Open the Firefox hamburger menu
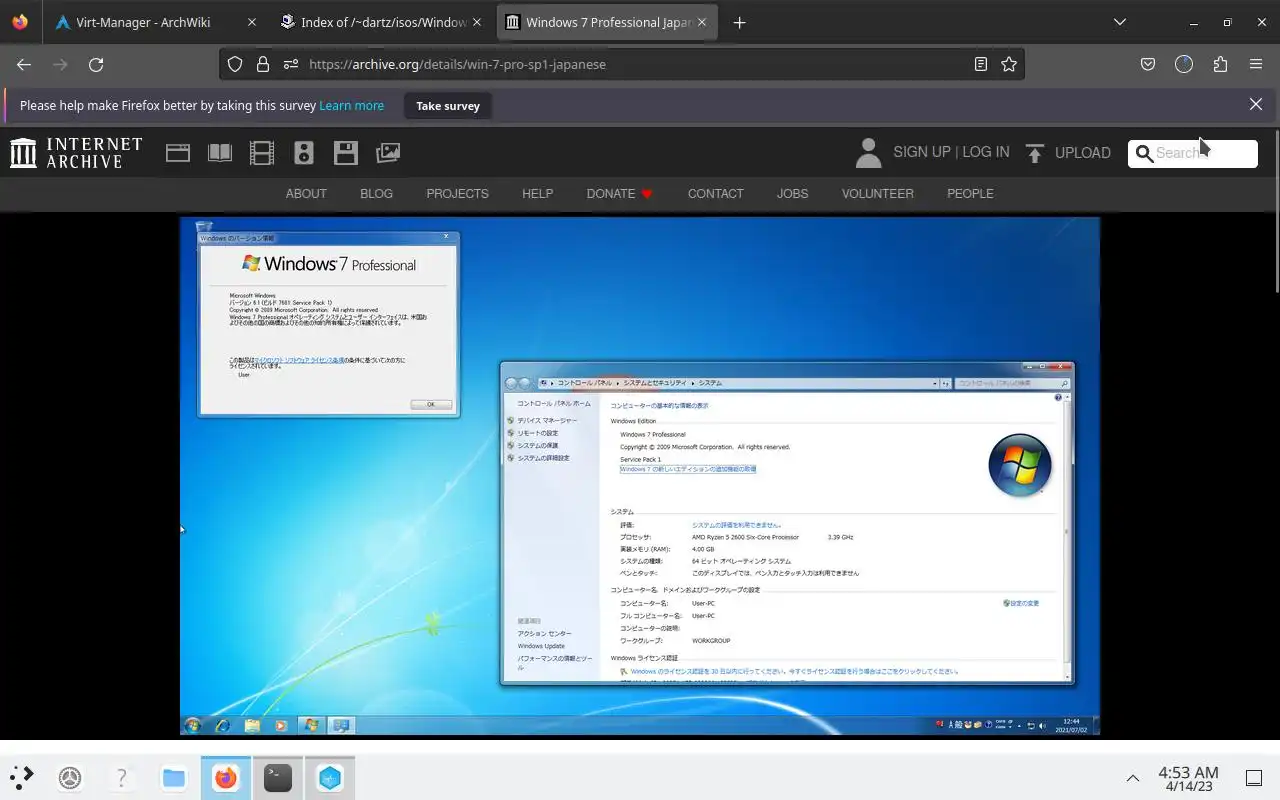Image resolution: width=1280 pixels, height=800 pixels. coord(1256,64)
